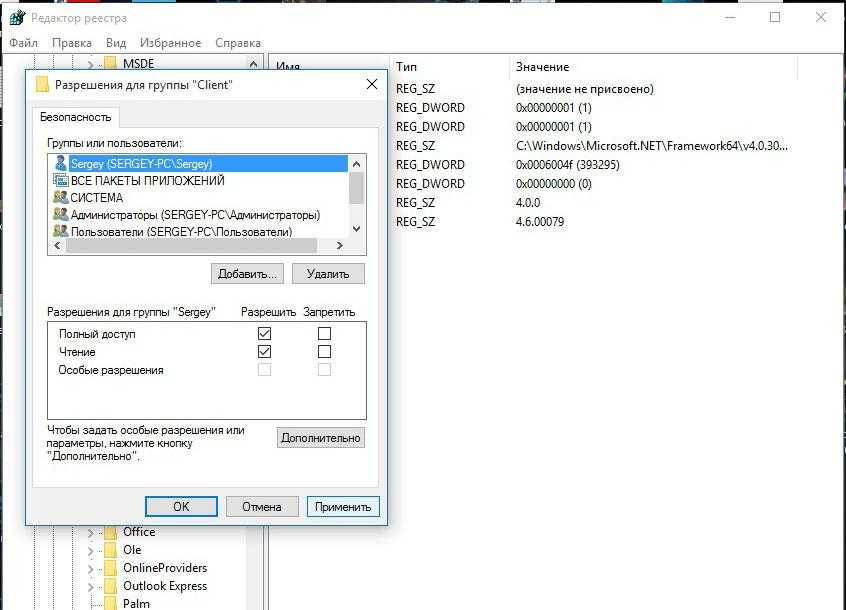This screenshot has width=846, height=610.
Task: Click Allow checkbox for Особые разрешения
Action: [264, 370]
